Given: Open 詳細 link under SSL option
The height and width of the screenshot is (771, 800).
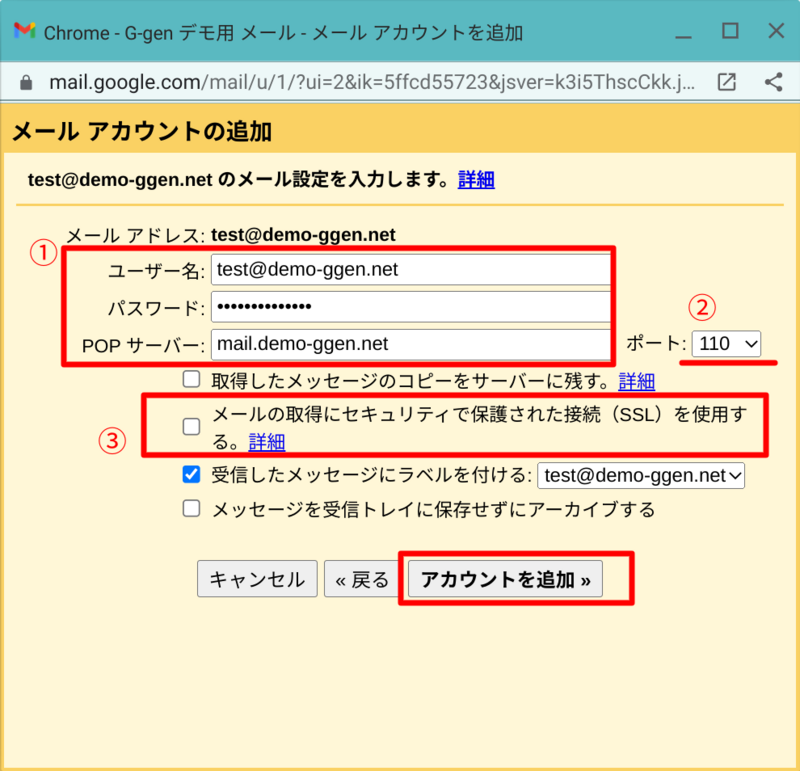Looking at the screenshot, I should (266, 441).
